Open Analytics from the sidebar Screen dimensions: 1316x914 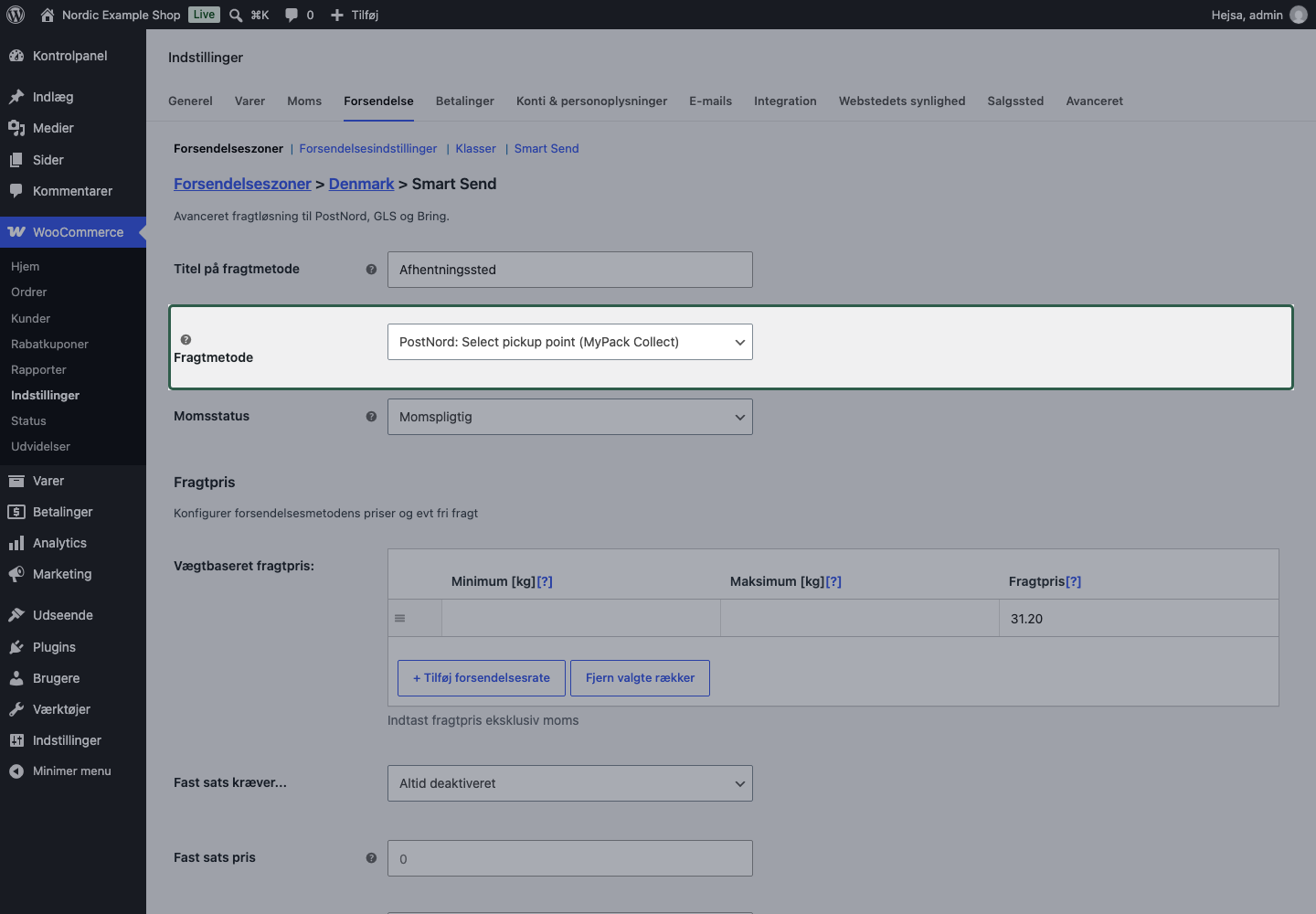pyautogui.click(x=59, y=543)
